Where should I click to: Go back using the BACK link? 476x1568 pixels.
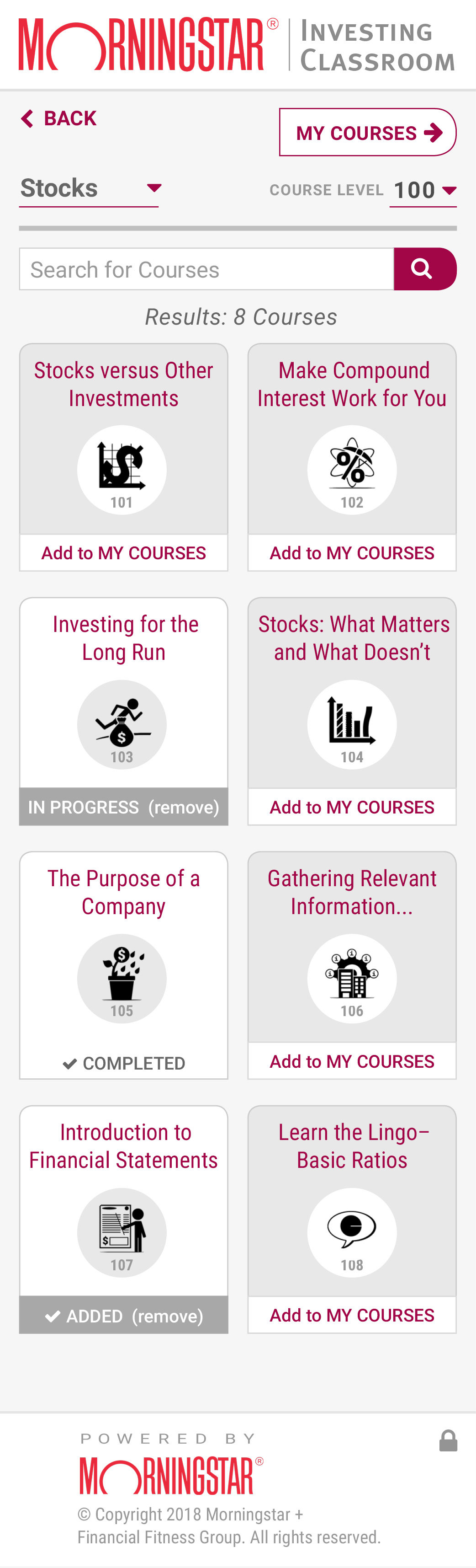click(59, 118)
